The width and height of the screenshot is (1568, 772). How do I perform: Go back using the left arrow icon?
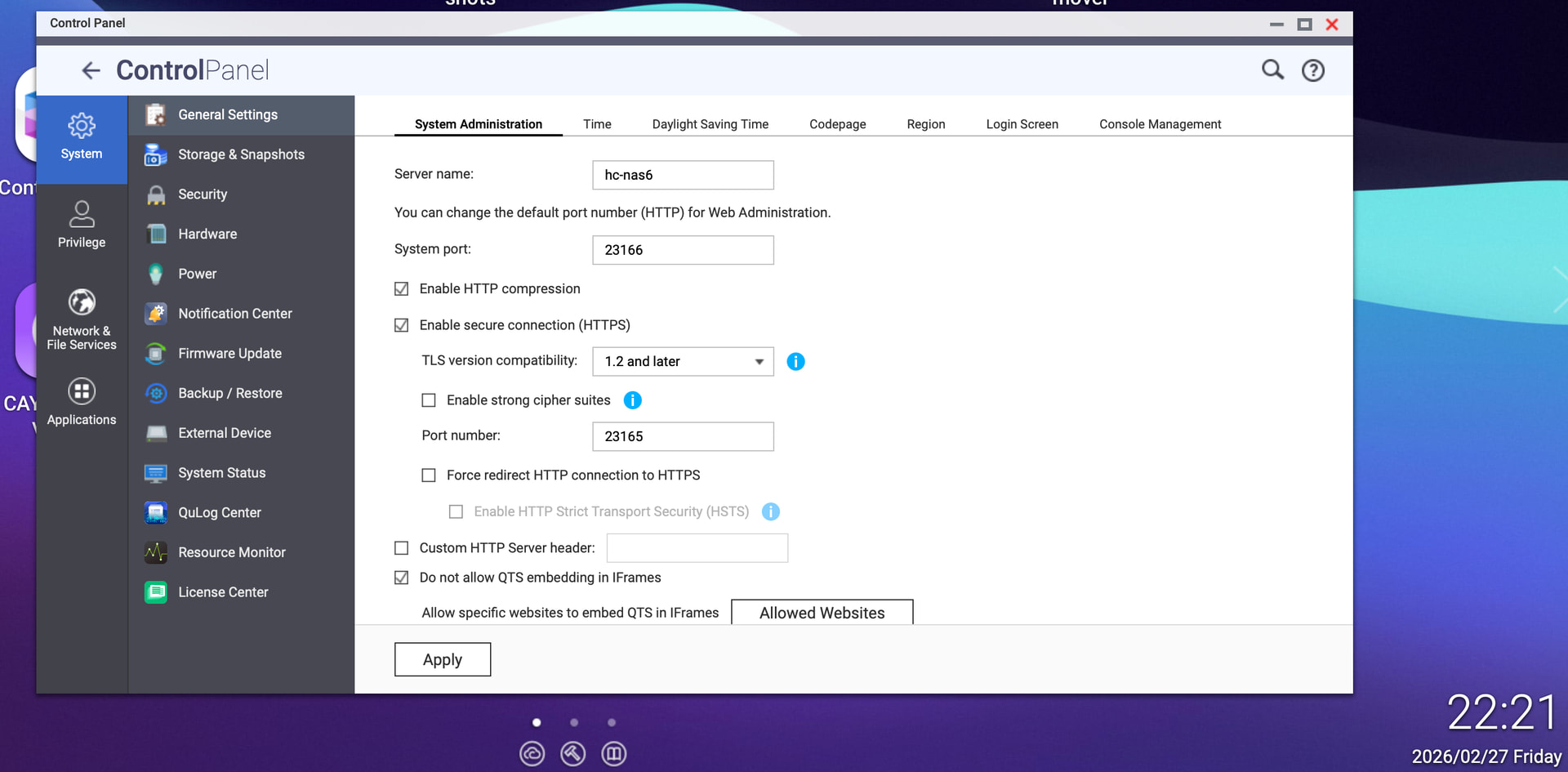[91, 70]
